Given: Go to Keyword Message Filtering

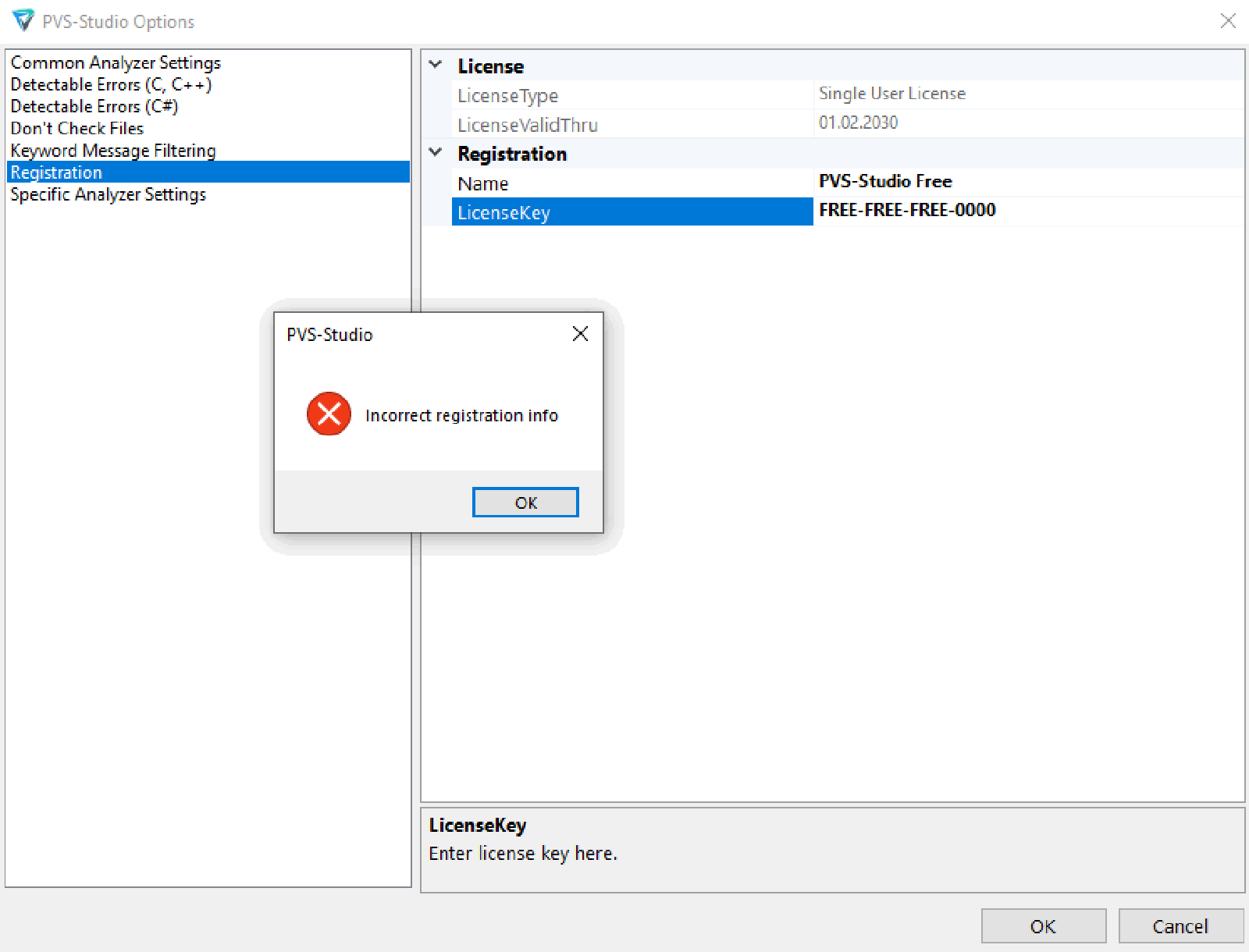Looking at the screenshot, I should (x=113, y=151).
